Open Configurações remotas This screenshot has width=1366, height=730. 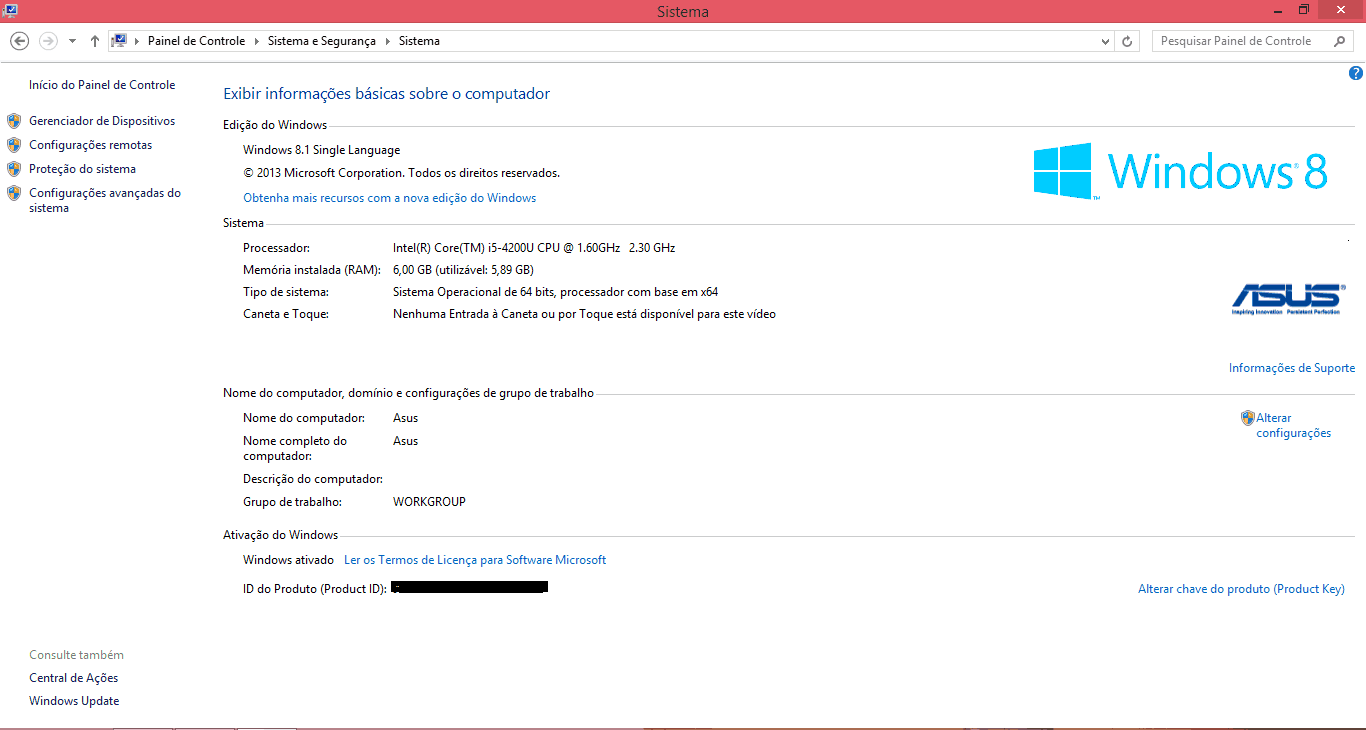pos(91,145)
